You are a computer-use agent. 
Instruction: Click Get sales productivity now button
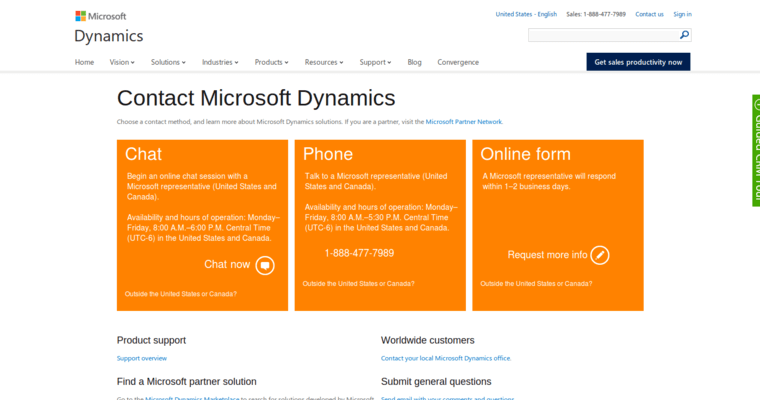point(638,62)
